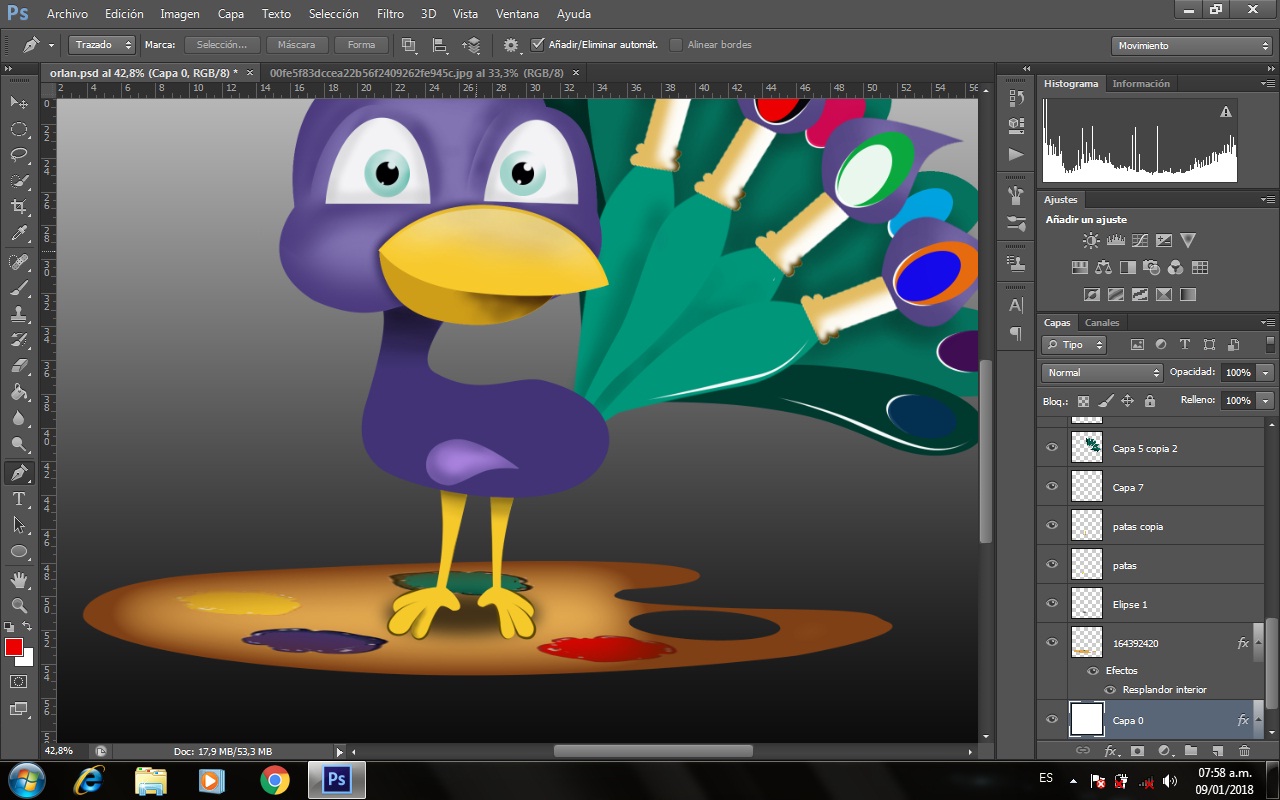1280x800 pixels.
Task: Switch to the Canales tab
Action: [1102, 323]
